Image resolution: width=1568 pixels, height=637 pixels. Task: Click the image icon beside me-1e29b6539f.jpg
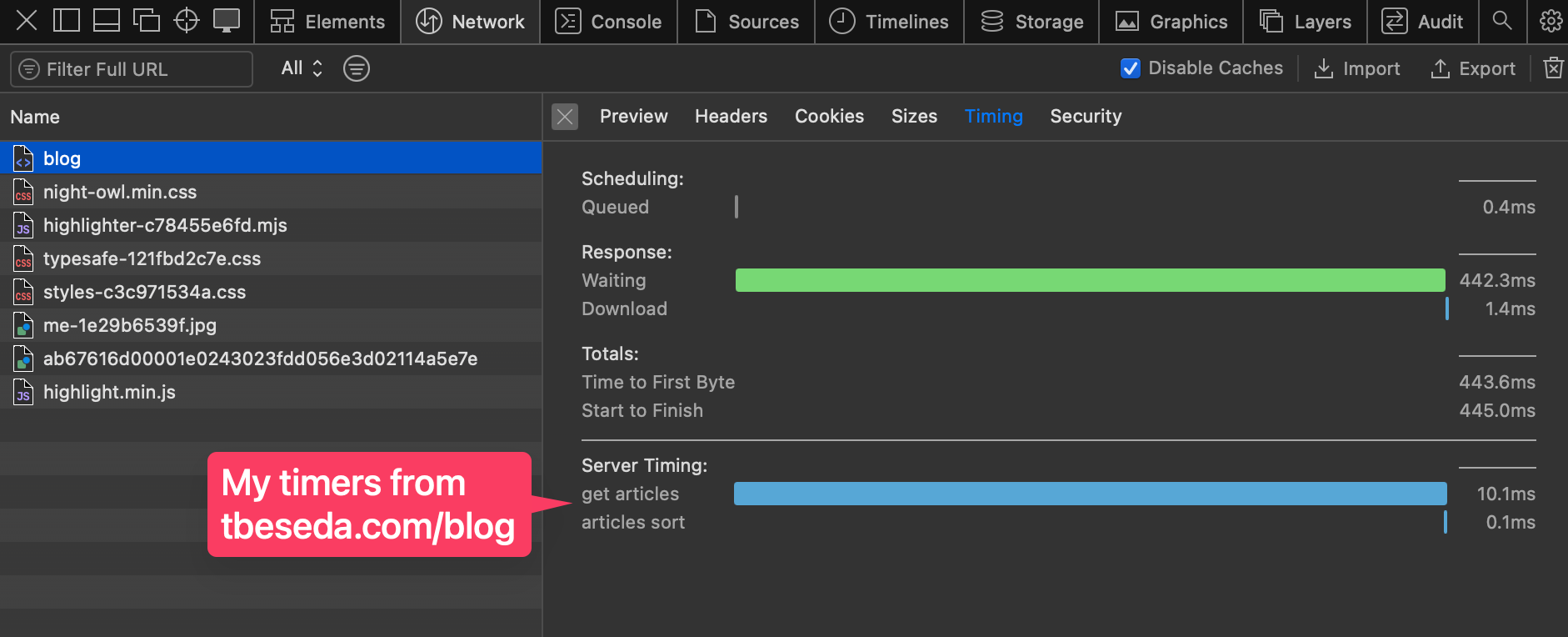(23, 325)
